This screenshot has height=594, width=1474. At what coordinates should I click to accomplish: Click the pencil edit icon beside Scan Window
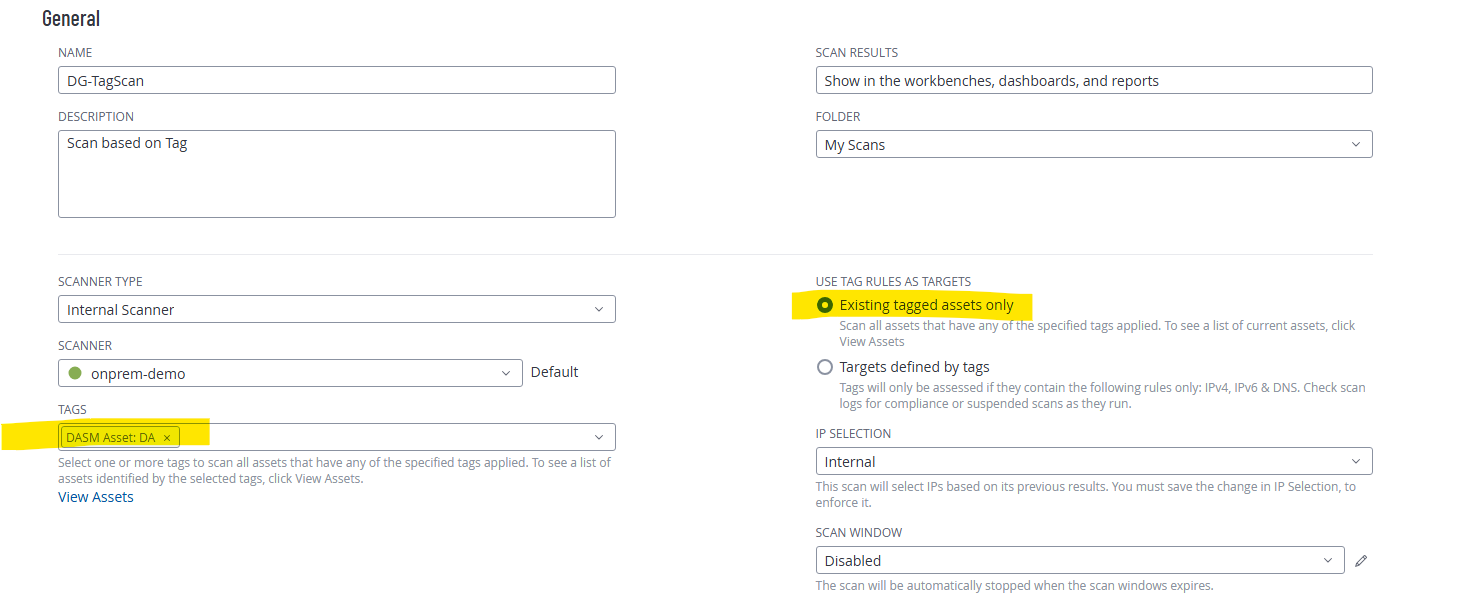[x=1361, y=561]
